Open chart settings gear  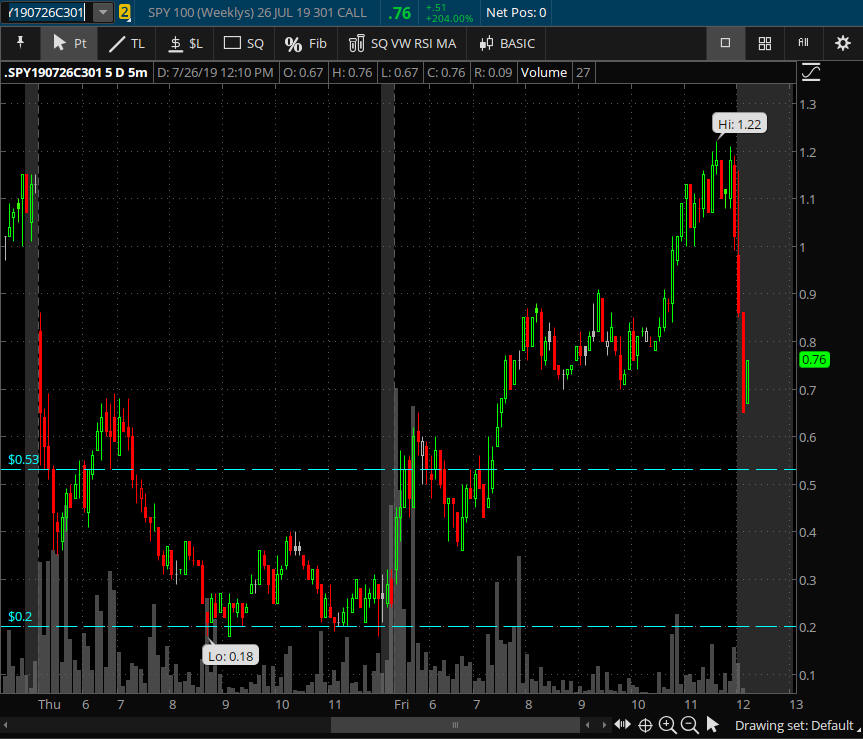[843, 43]
